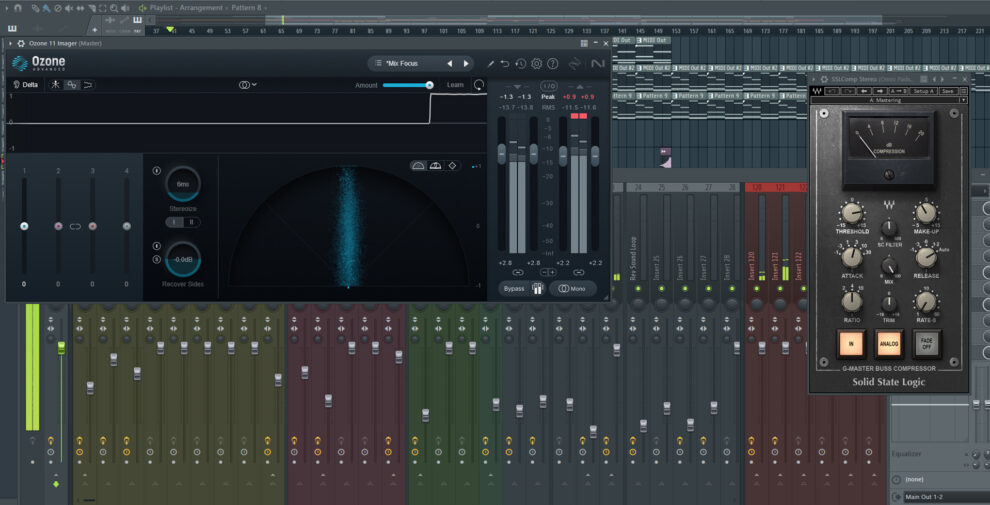Select next Ozone preset arrow
Viewport: 990px width, 505px height.
click(x=466, y=64)
